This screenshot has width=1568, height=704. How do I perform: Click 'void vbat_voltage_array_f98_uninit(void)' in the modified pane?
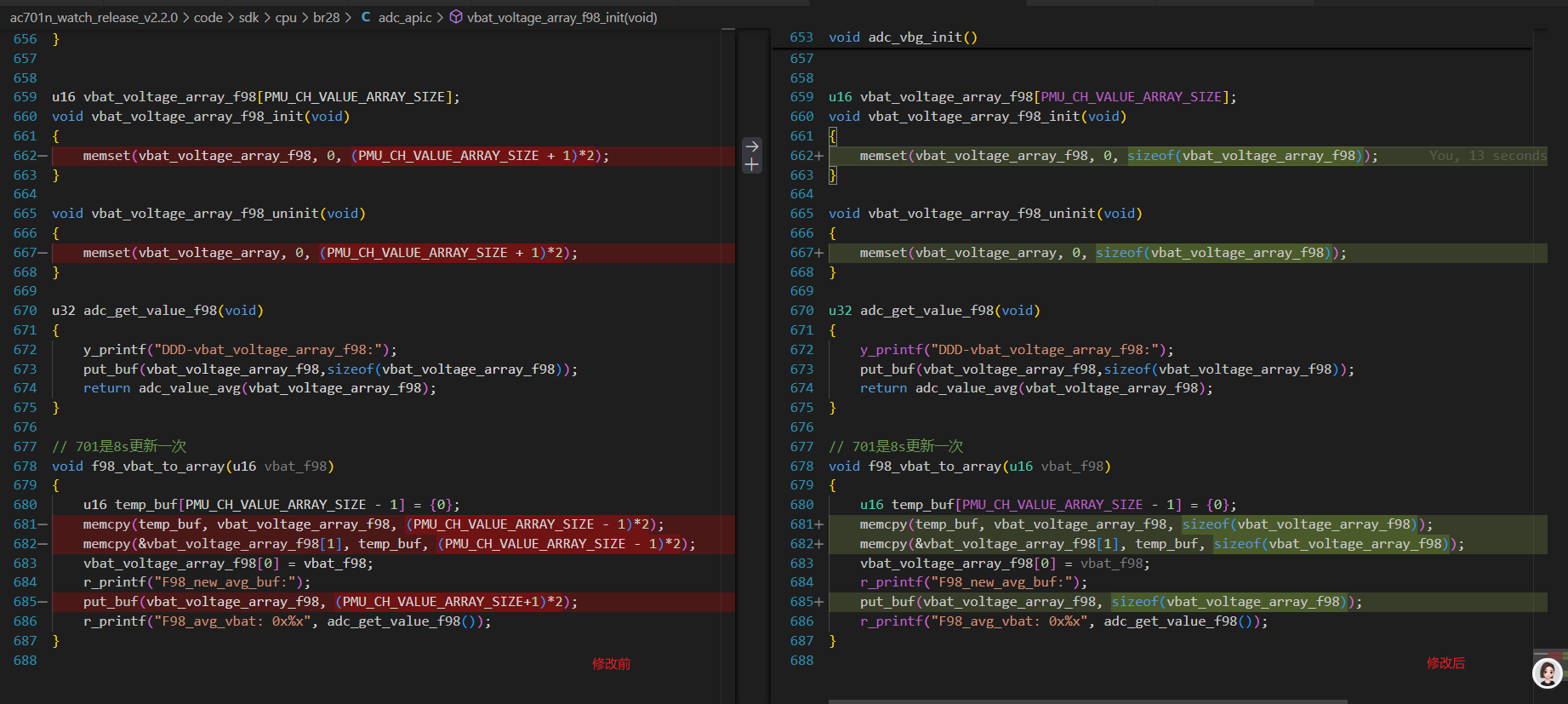tap(985, 214)
